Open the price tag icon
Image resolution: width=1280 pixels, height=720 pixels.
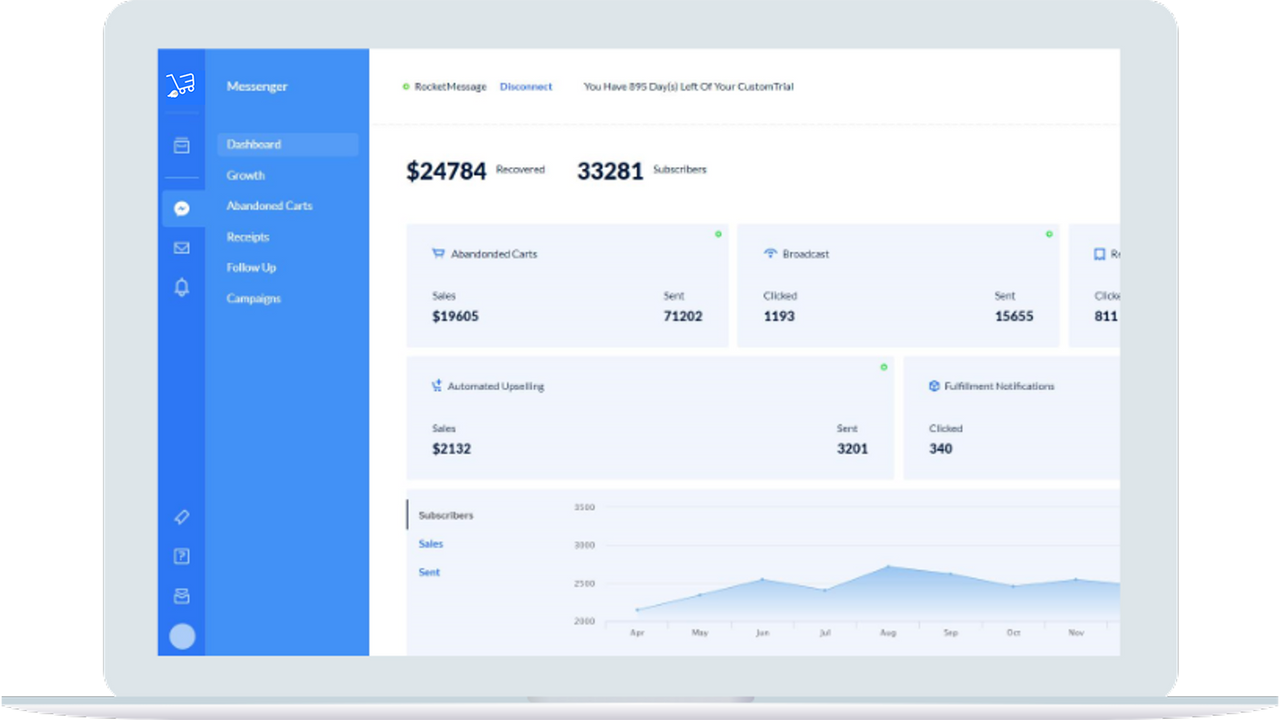(x=181, y=517)
